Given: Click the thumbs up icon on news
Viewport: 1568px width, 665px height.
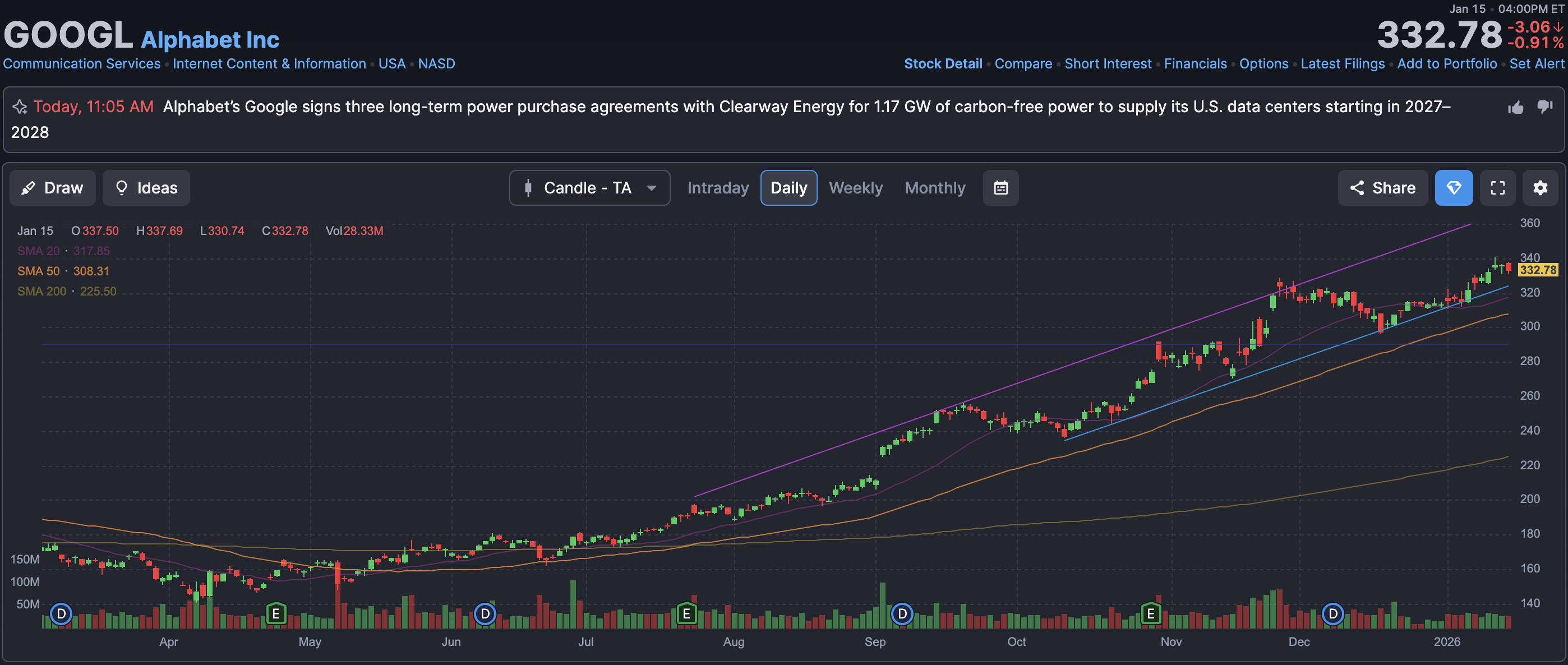Looking at the screenshot, I should 1515,108.
